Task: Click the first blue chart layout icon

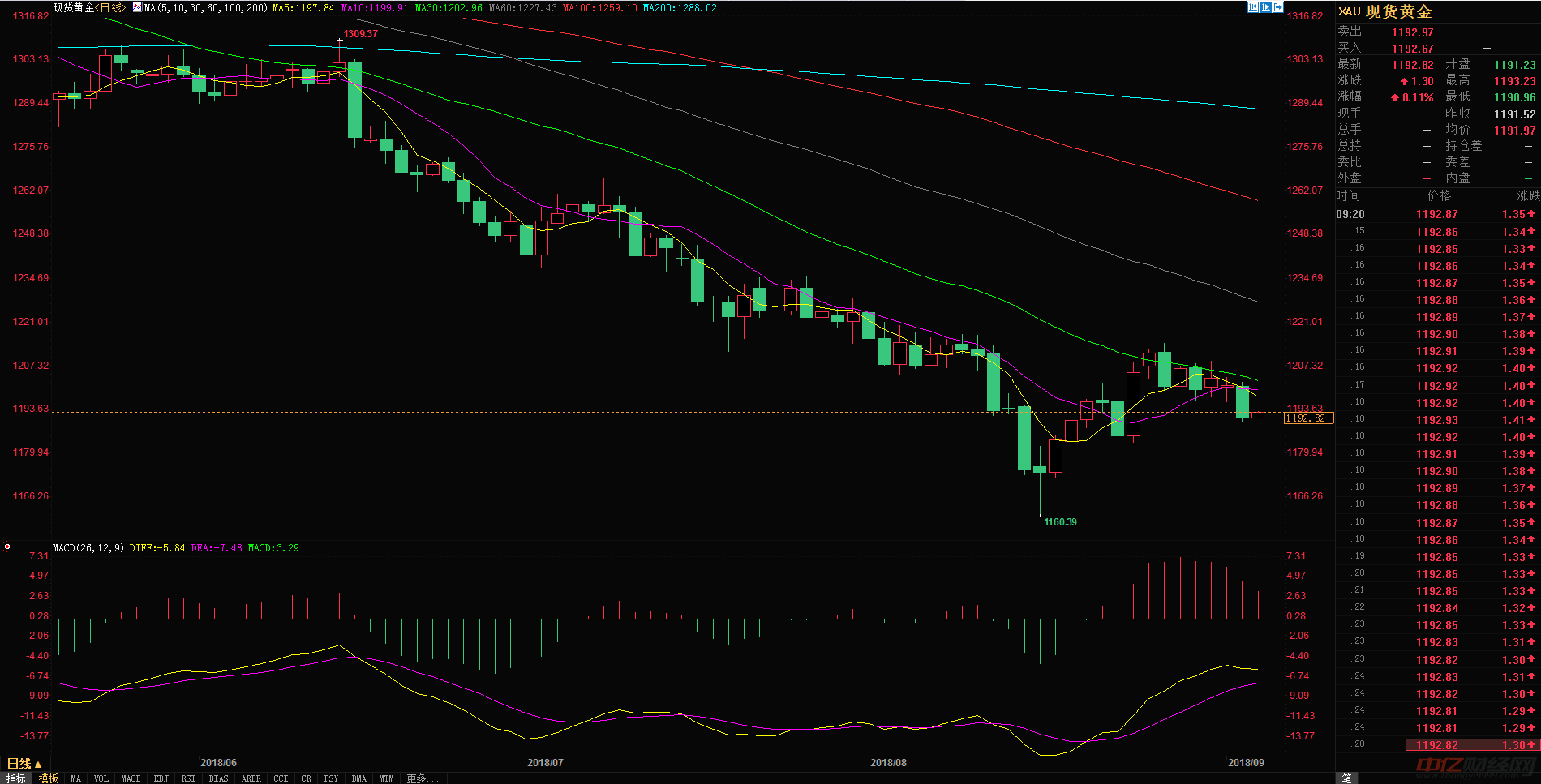Action: 1252,7
